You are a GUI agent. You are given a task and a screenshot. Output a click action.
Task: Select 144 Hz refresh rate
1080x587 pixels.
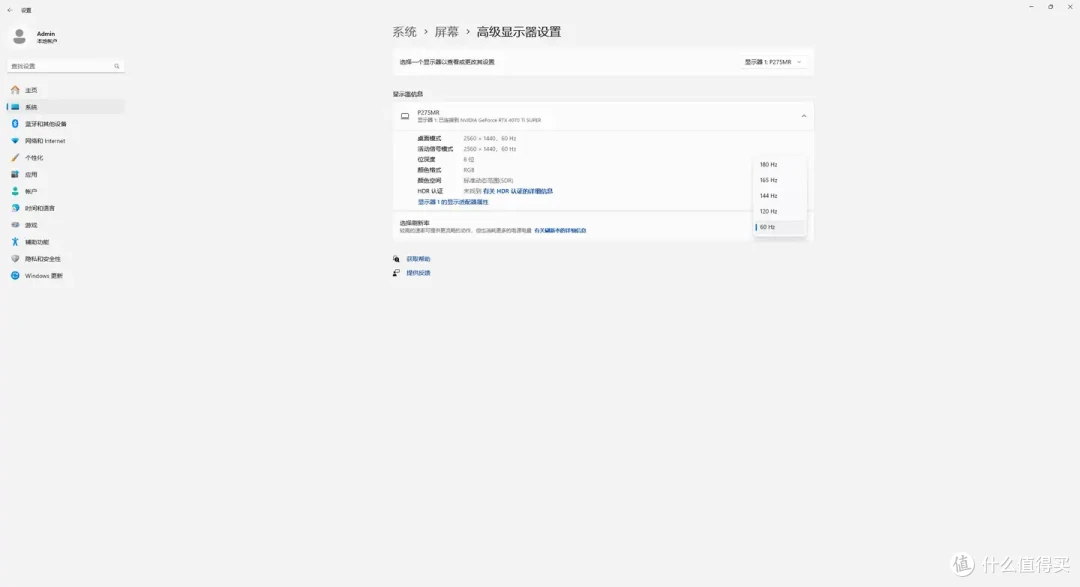(x=779, y=196)
